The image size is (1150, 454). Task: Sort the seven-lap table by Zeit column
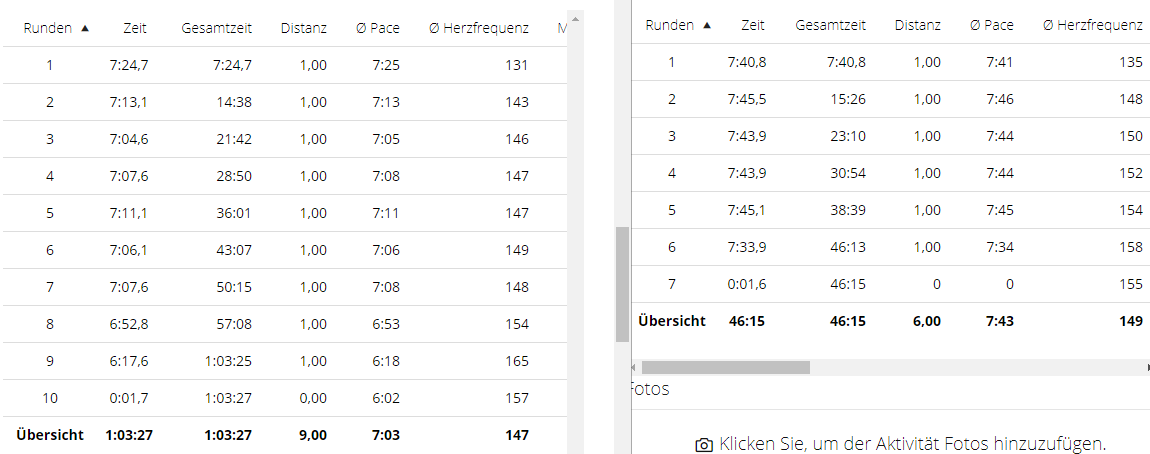coord(753,25)
